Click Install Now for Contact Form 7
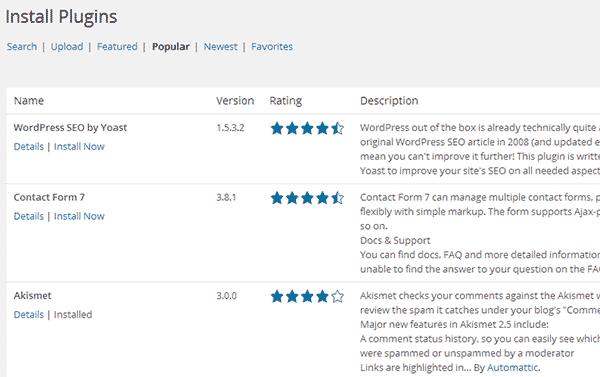600x377 pixels. coord(79,216)
